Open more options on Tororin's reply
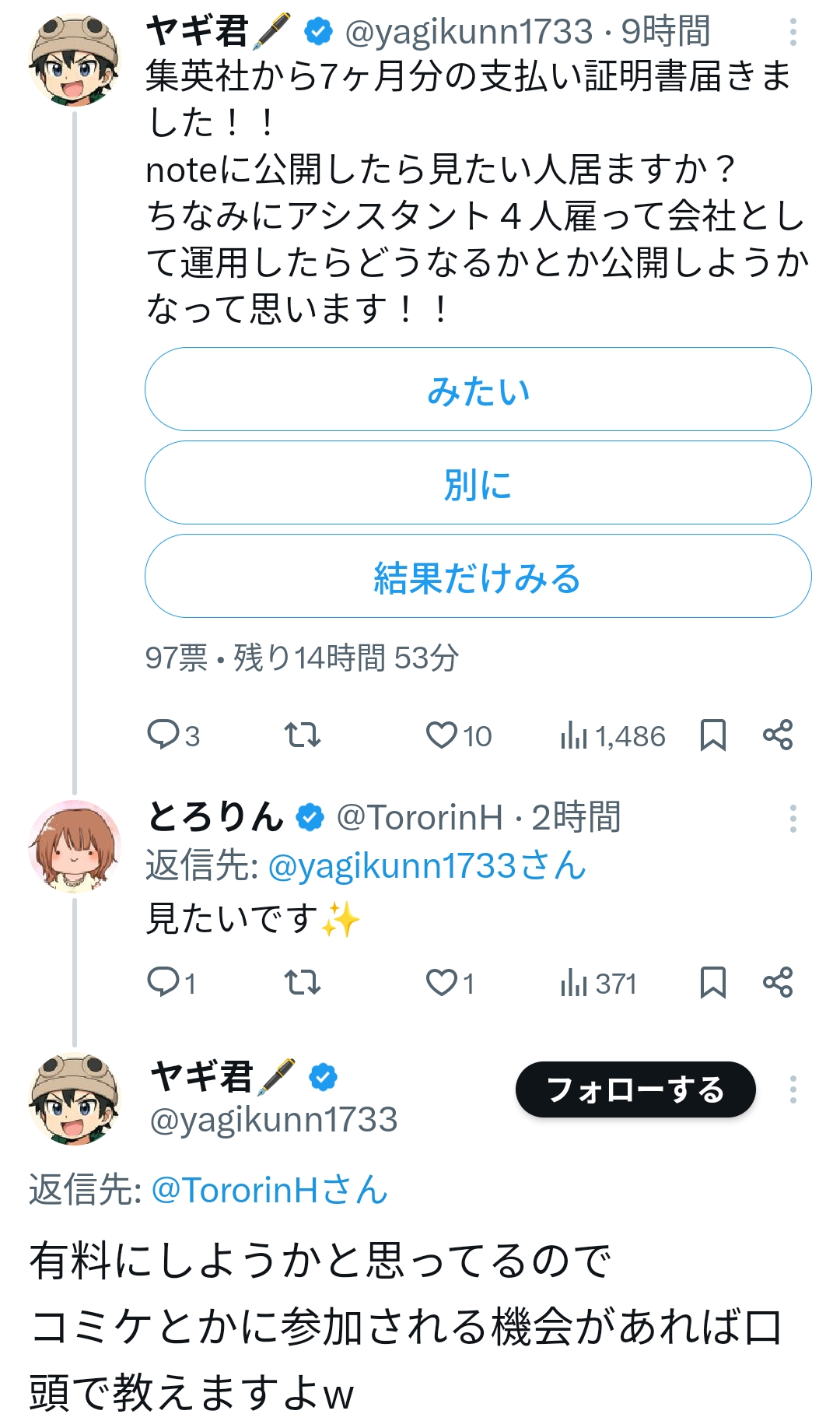Screen dimensions: 840x1421 coord(793,819)
